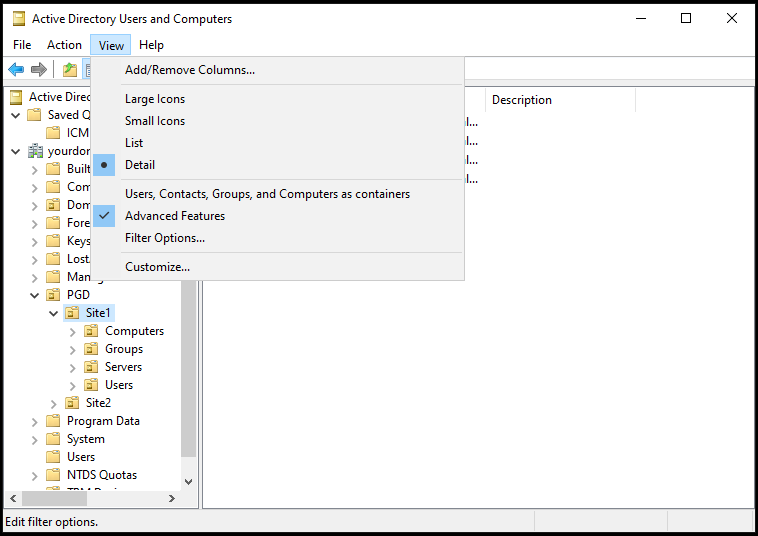Select the Site2 tree item label
Viewport: 758px width, 536px height.
click(x=98, y=403)
